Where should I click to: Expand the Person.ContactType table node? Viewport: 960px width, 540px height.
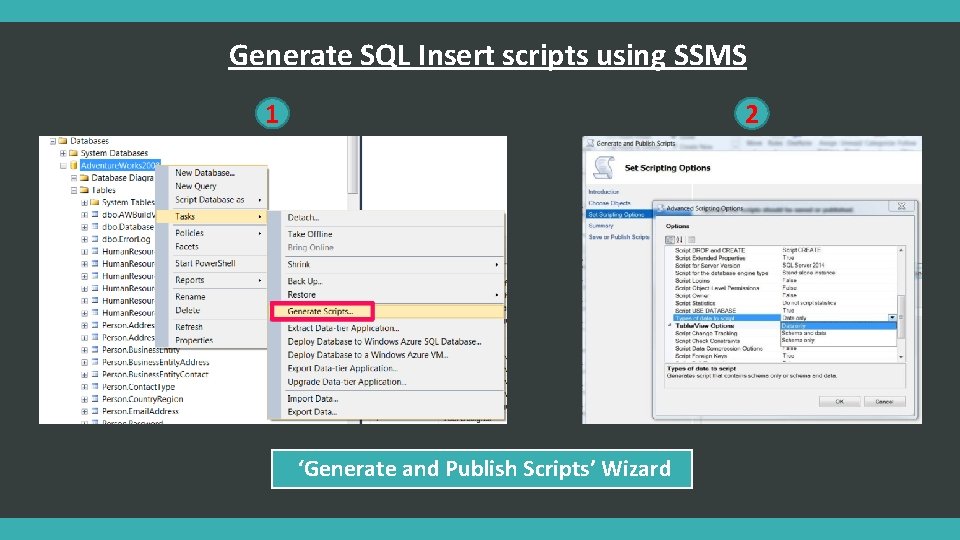[84, 386]
